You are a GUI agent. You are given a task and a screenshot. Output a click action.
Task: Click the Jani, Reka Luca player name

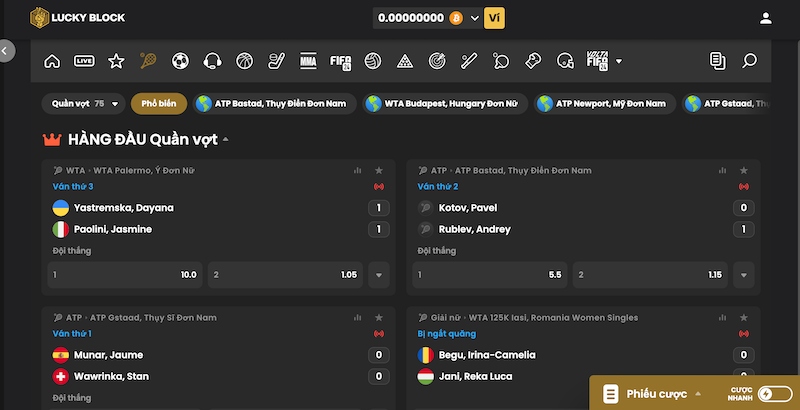tap(476, 376)
